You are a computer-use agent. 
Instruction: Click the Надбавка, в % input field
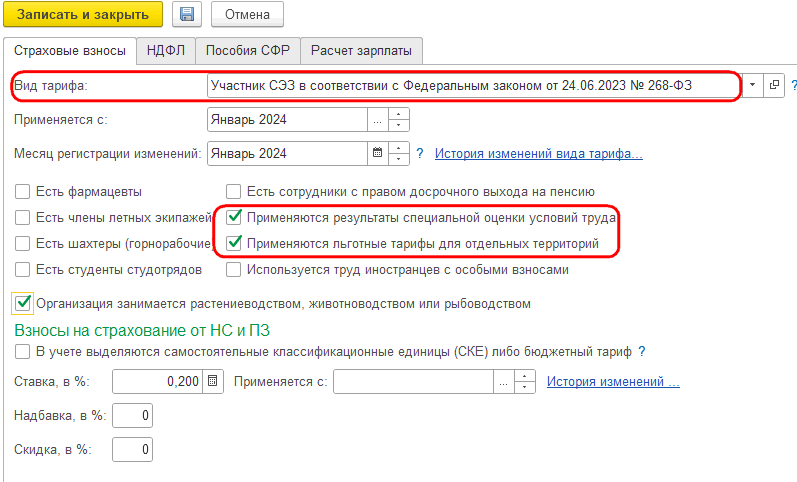click(132, 415)
